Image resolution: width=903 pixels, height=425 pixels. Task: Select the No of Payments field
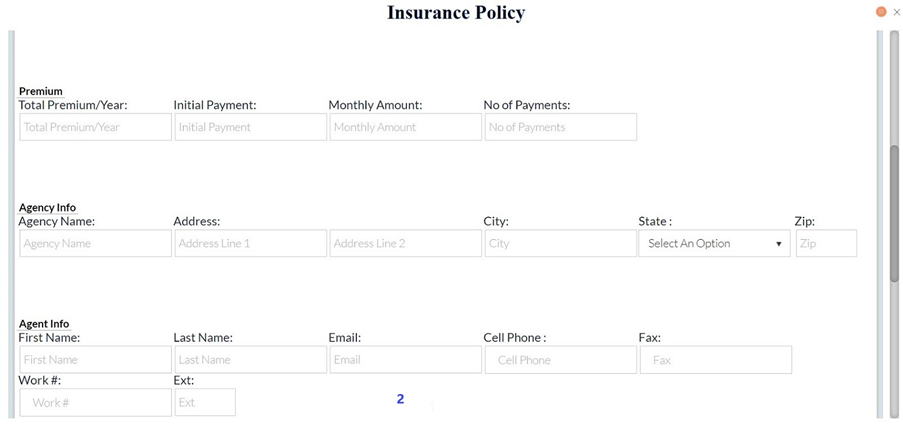click(x=560, y=127)
